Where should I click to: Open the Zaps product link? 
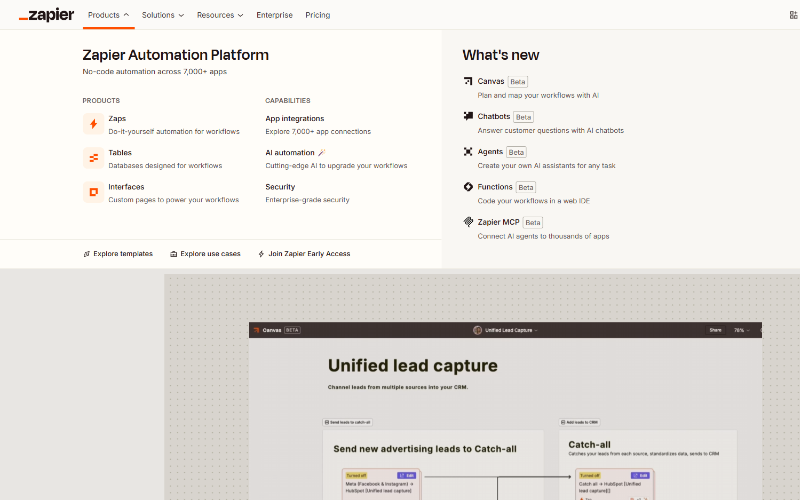(117, 118)
